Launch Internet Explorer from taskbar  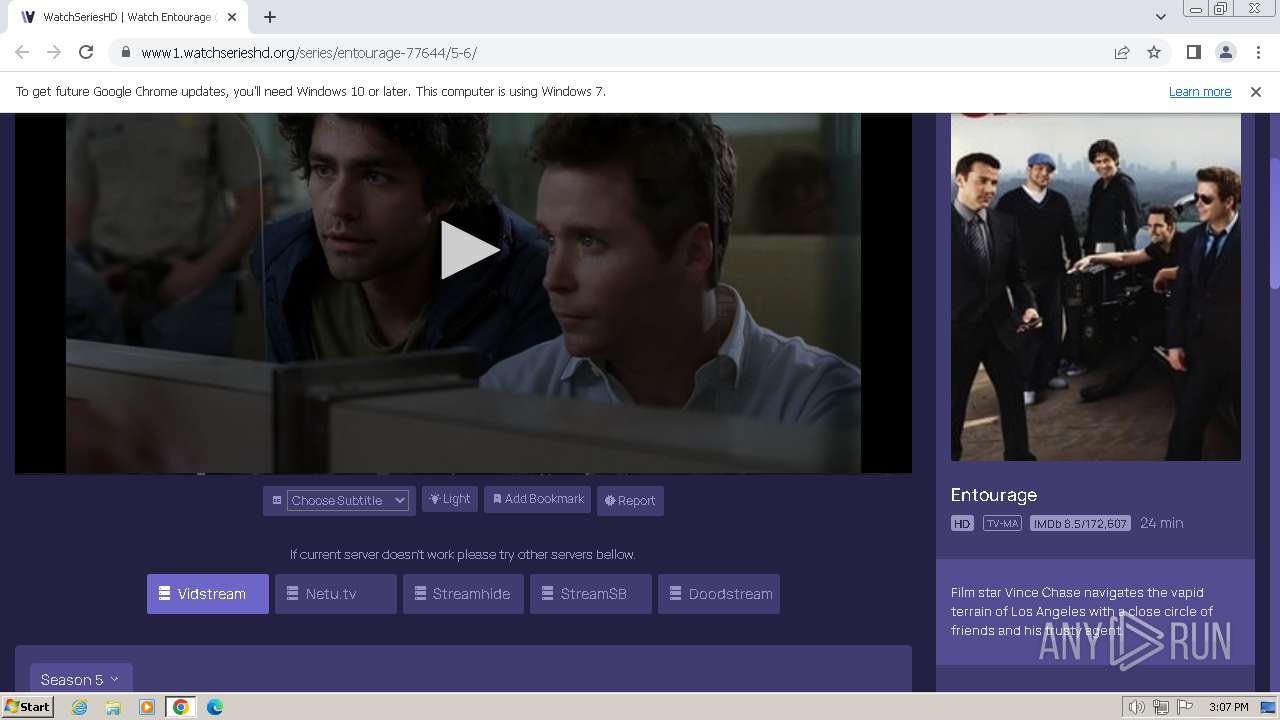point(80,707)
